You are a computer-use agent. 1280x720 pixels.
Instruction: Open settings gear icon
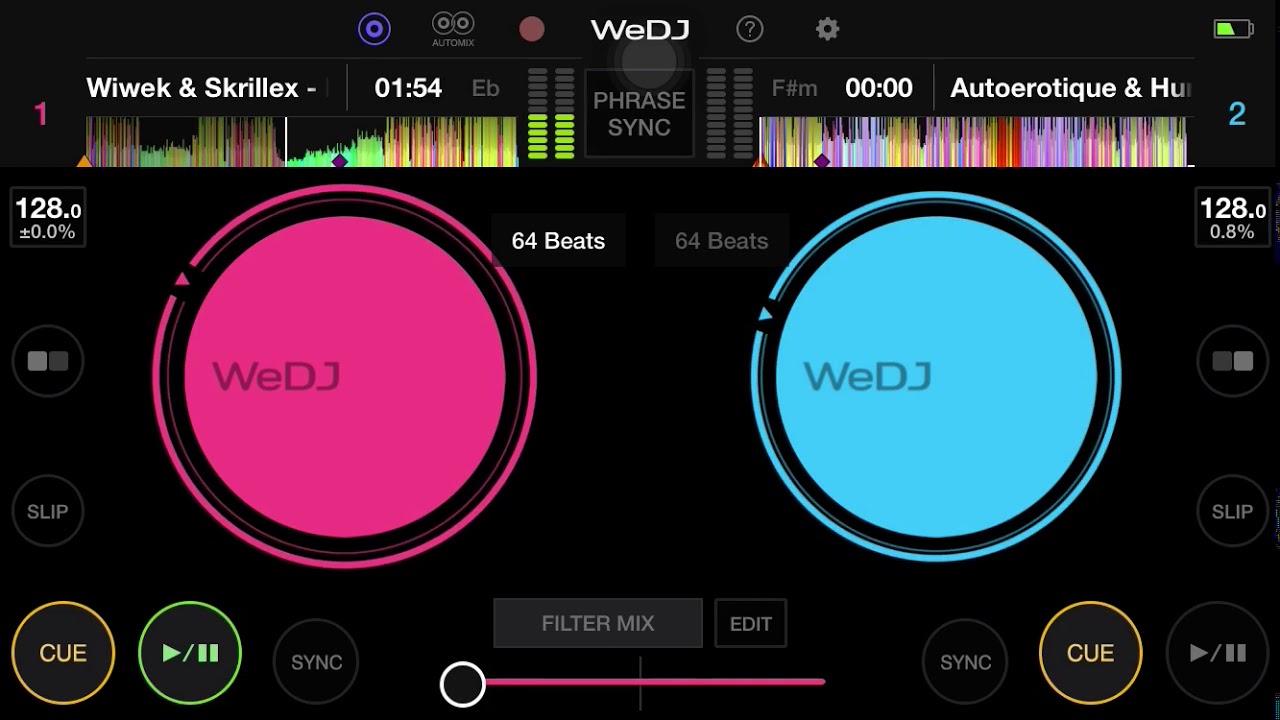tap(827, 29)
